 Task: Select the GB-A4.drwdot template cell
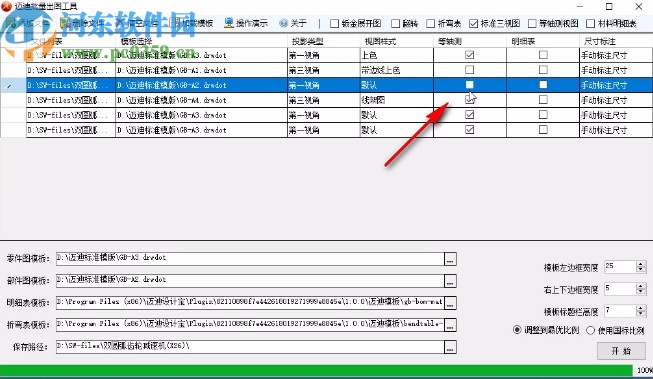pyautogui.click(x=201, y=100)
